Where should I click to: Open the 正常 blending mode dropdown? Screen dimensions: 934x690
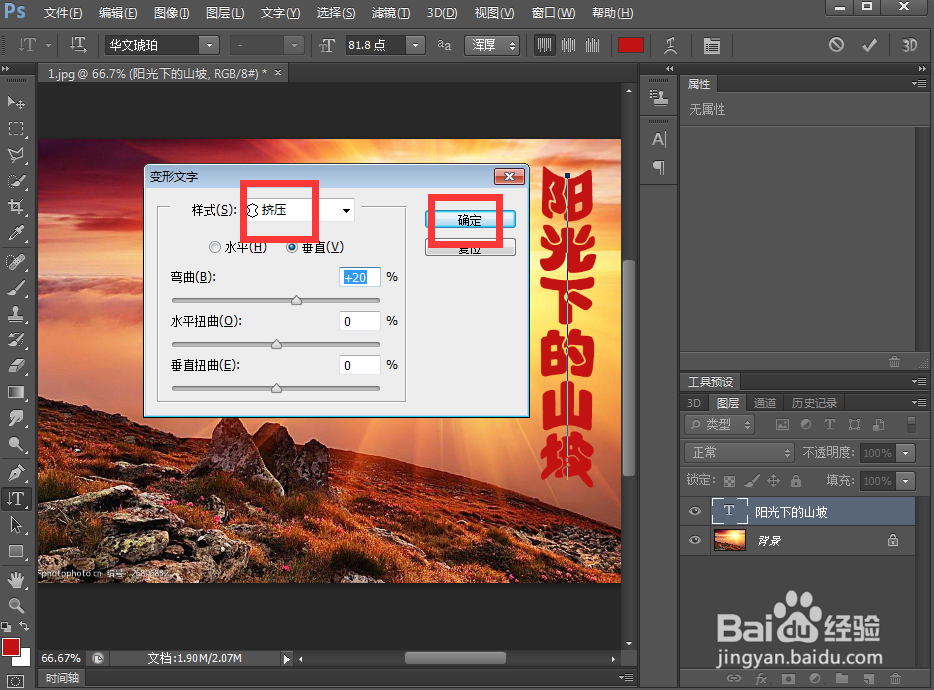tap(739, 453)
